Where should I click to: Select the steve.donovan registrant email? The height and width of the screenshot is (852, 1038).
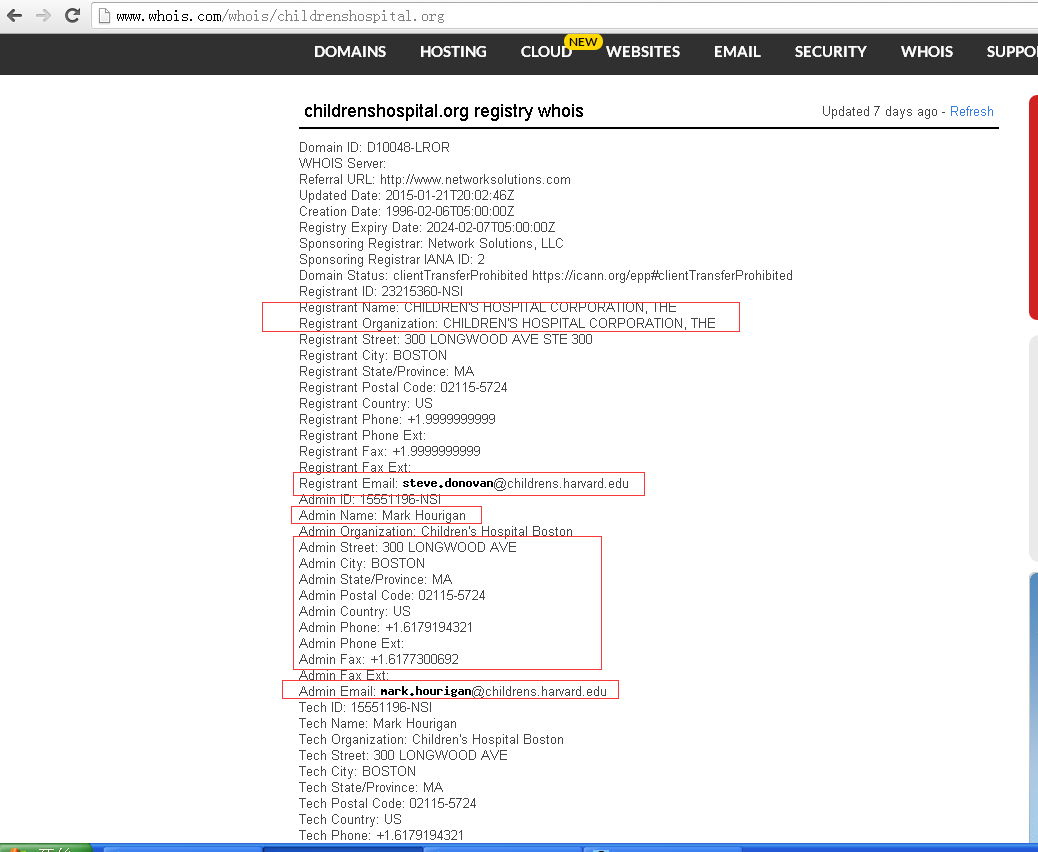pyautogui.click(x=515, y=483)
